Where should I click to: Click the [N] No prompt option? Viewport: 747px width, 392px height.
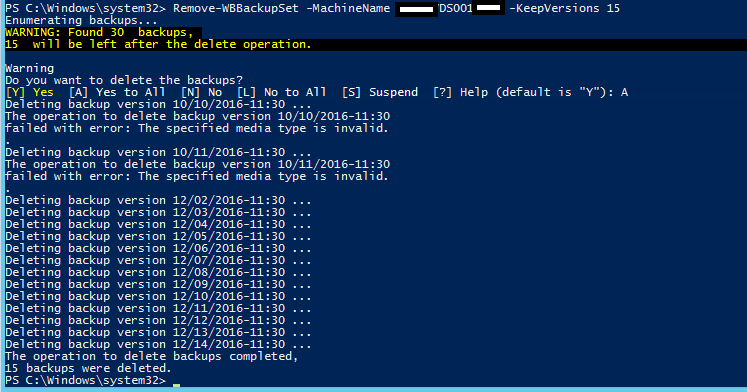[201, 92]
